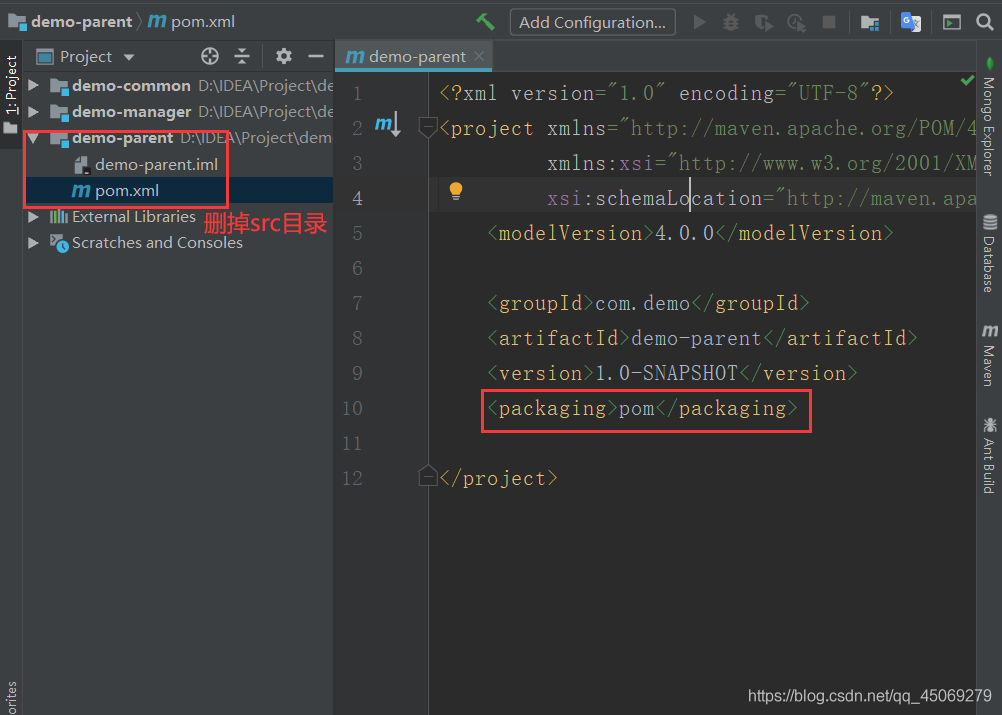Viewport: 1002px width, 715px height.
Task: Click the run anything terminal icon
Action: click(952, 22)
